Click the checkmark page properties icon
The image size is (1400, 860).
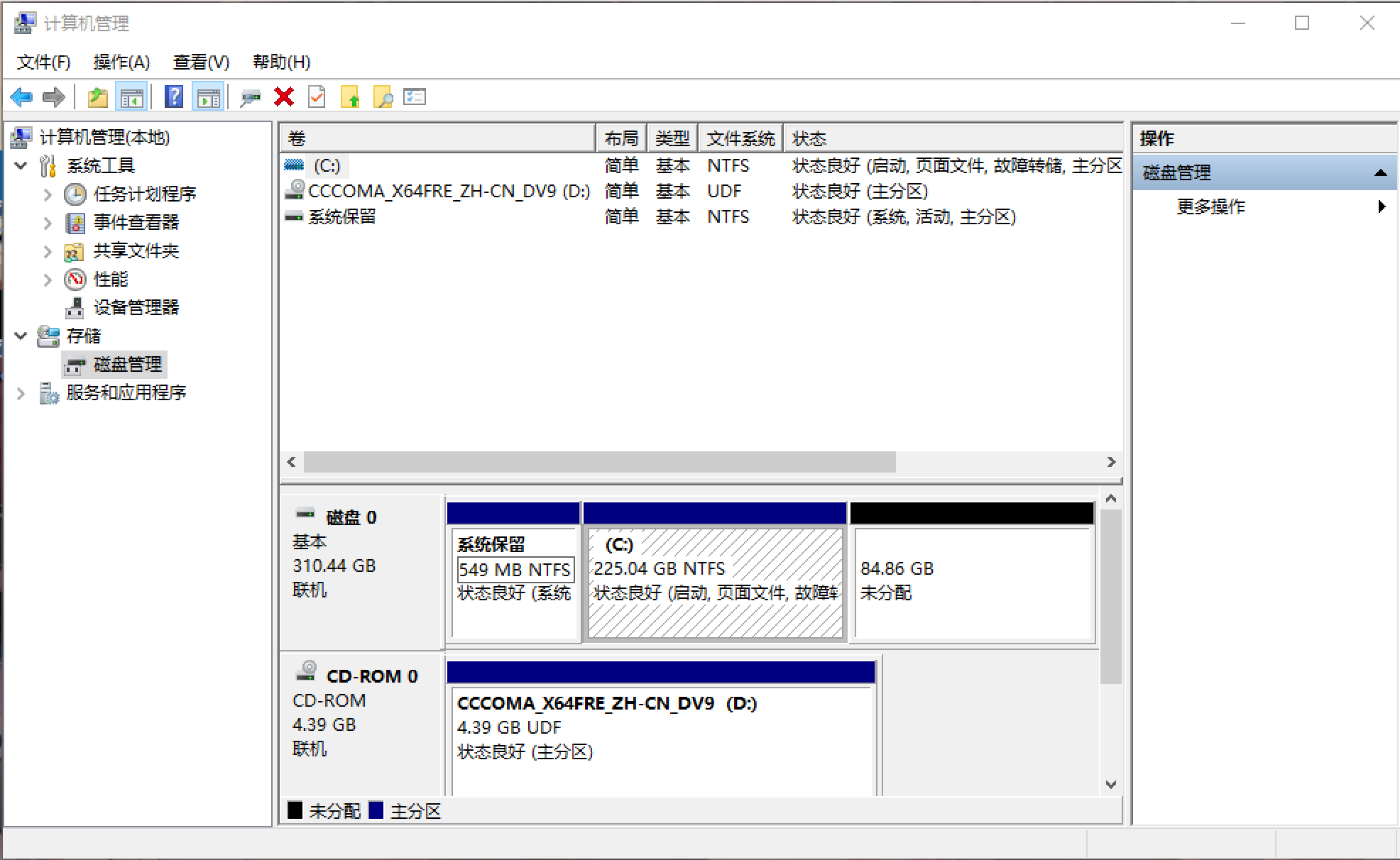317,97
